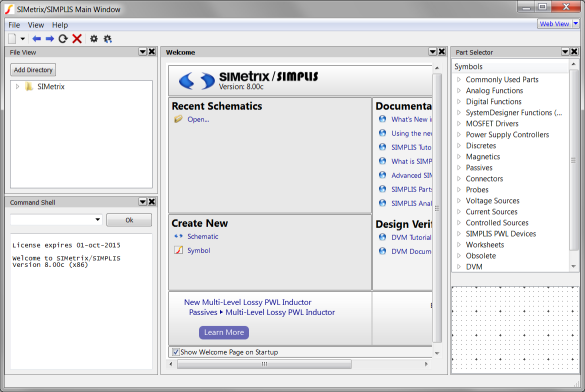Click the Welcome page vertical scrollbar thumb
Image resolution: width=585 pixels, height=392 pixels.
[437, 208]
